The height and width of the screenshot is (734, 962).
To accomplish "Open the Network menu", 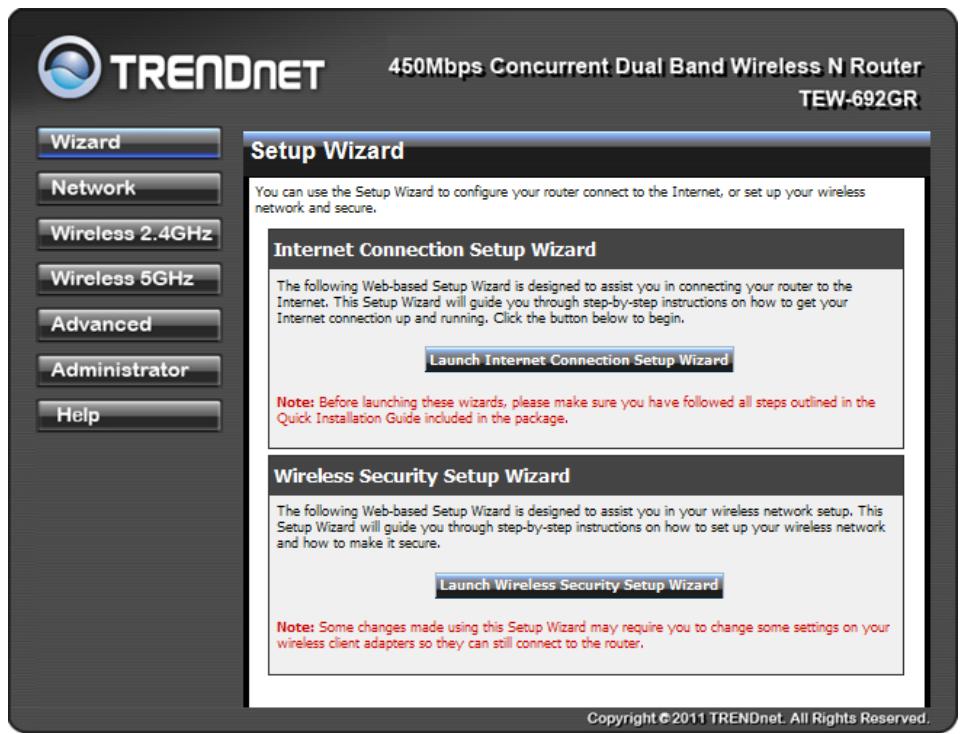I will [129, 188].
